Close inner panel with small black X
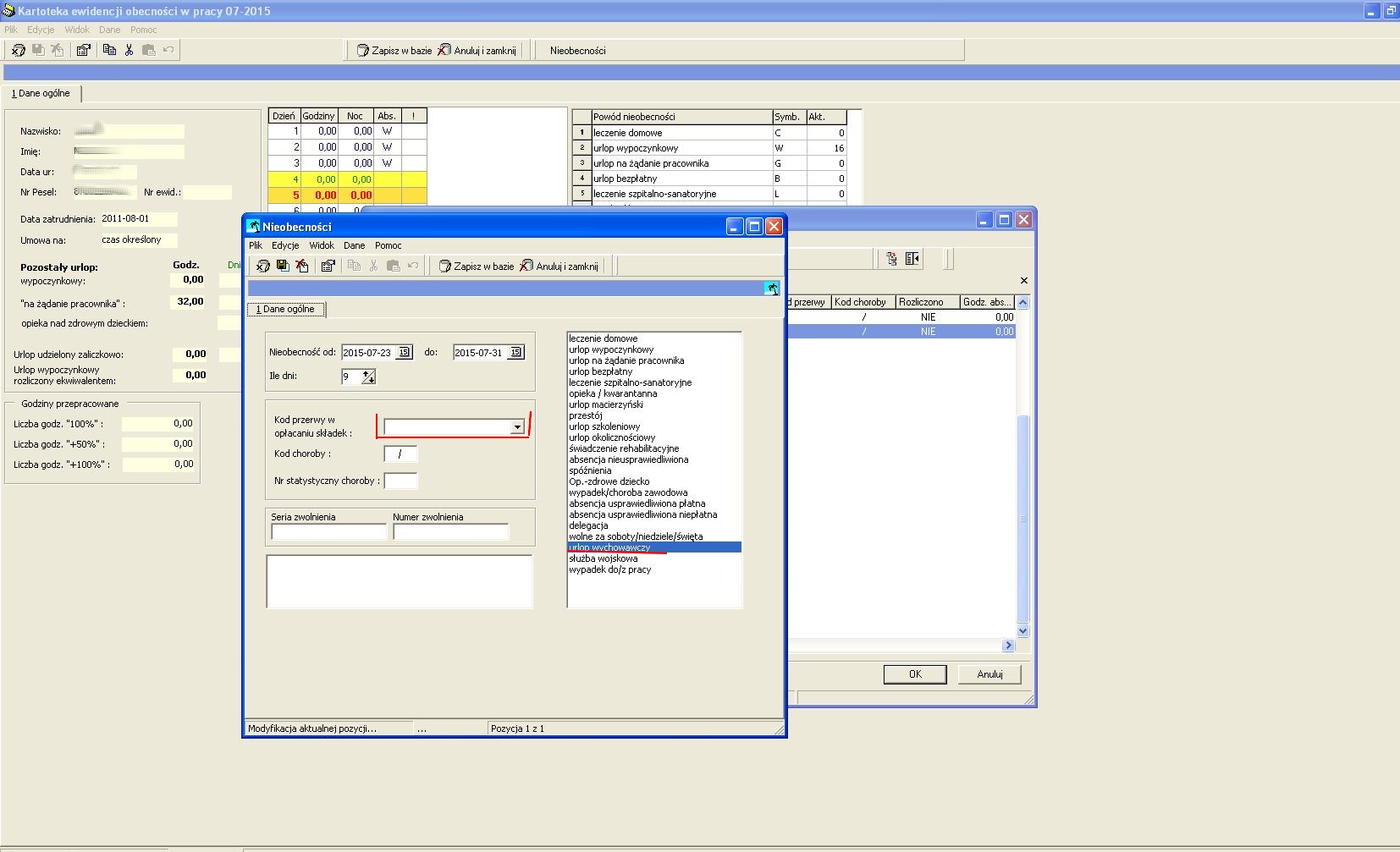The image size is (1400, 852). point(1024,280)
